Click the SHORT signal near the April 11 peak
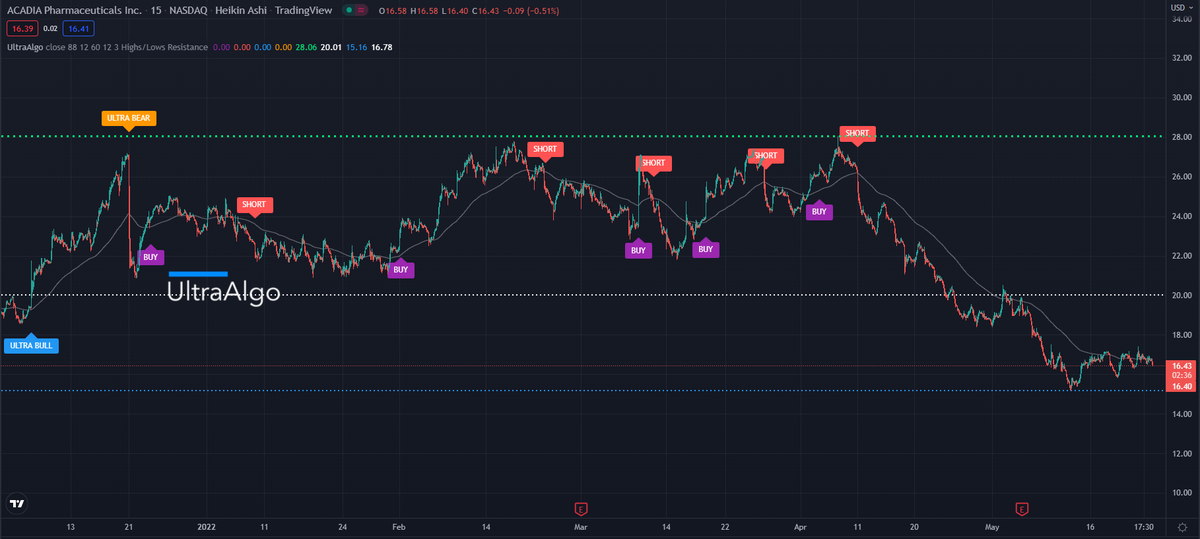The height and width of the screenshot is (539, 1200). (x=857, y=134)
